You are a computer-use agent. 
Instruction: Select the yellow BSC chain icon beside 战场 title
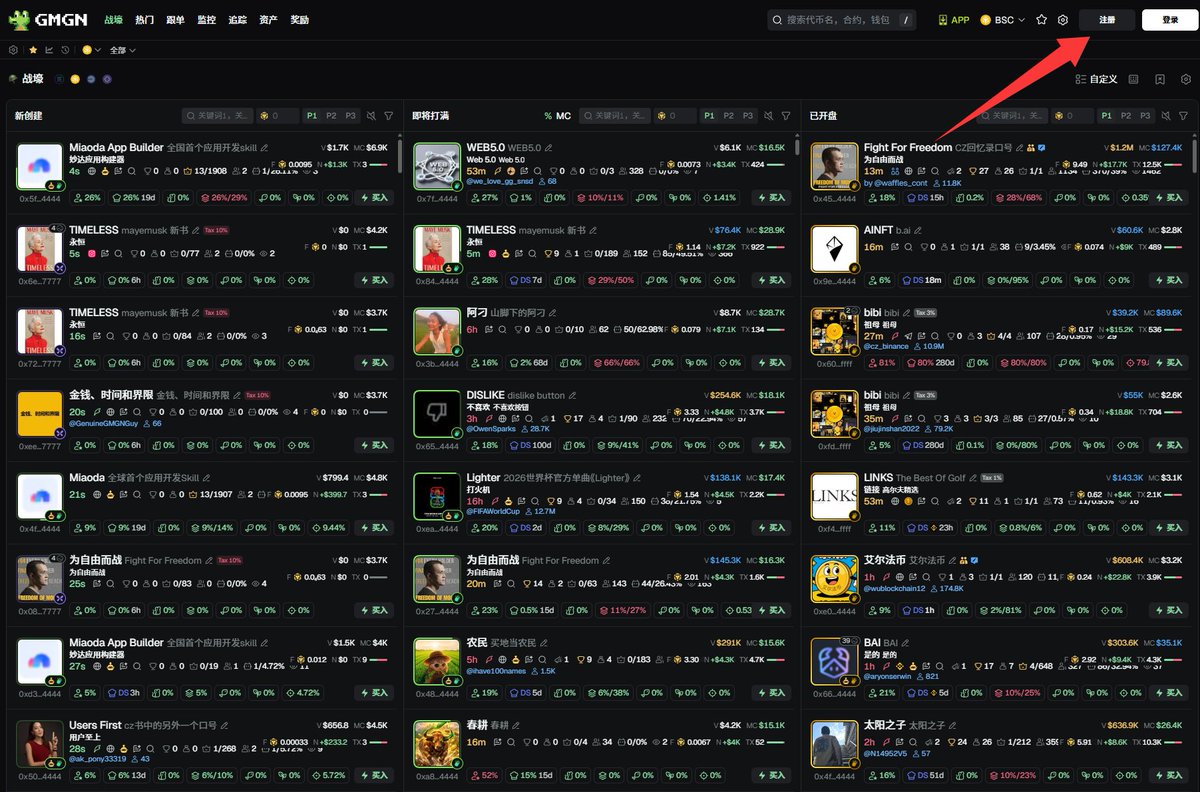(75, 79)
